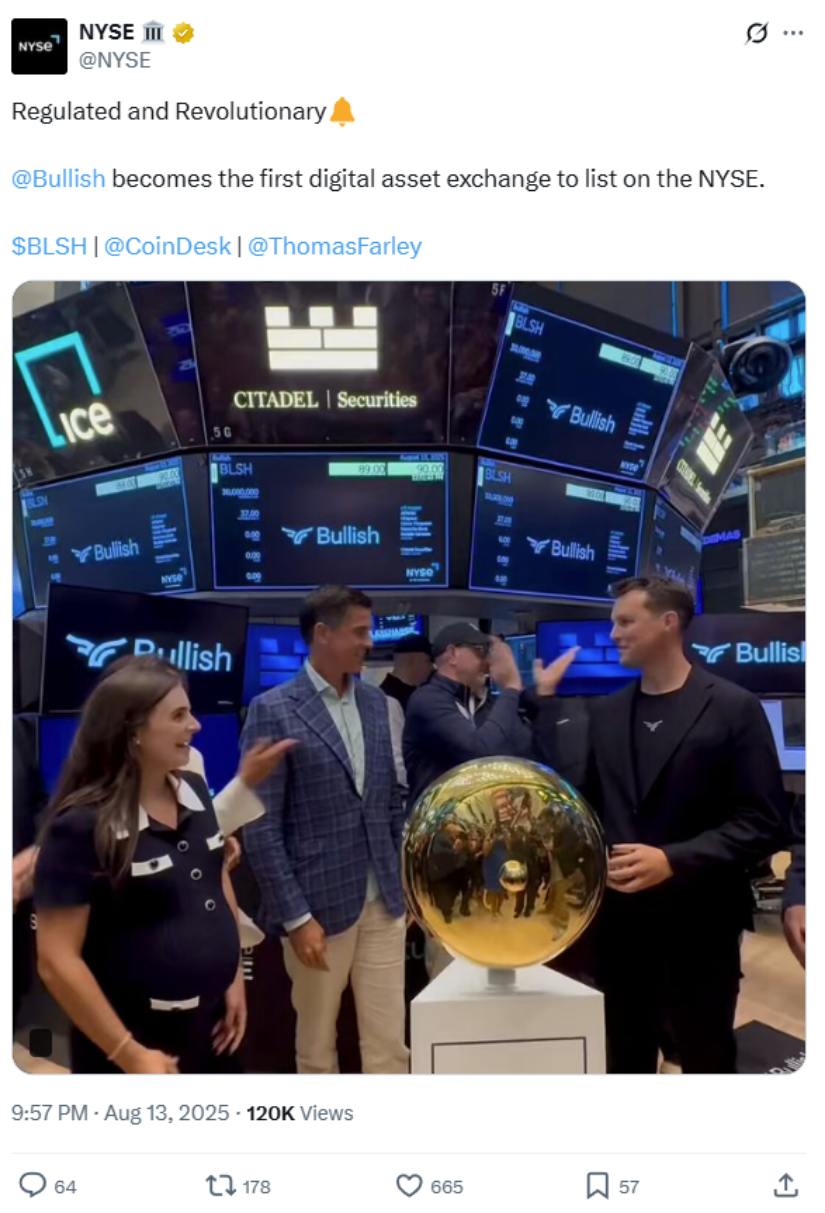The image size is (825, 1213).
Task: Click the post timestamp 9:57 PM
Action: [49, 1112]
